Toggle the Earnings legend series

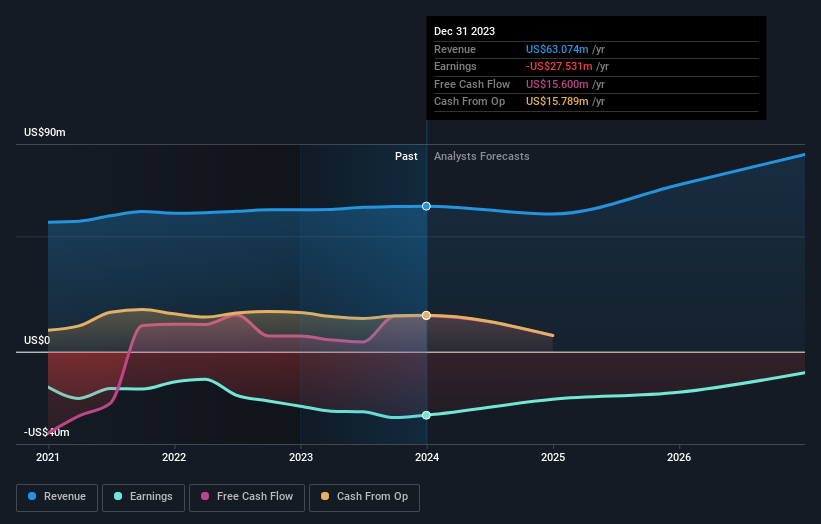143,497
